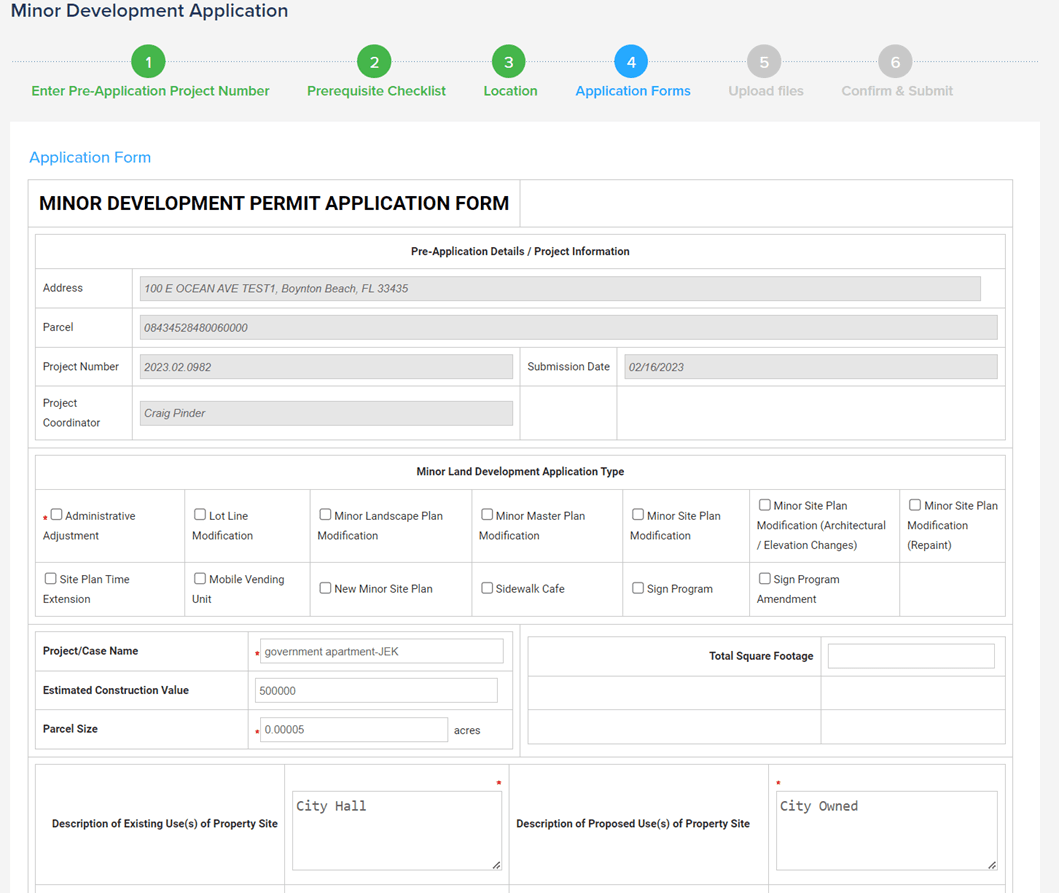Viewport: 1059px width, 893px height.
Task: Enable the Lot Line Modification checkbox
Action: click(200, 515)
